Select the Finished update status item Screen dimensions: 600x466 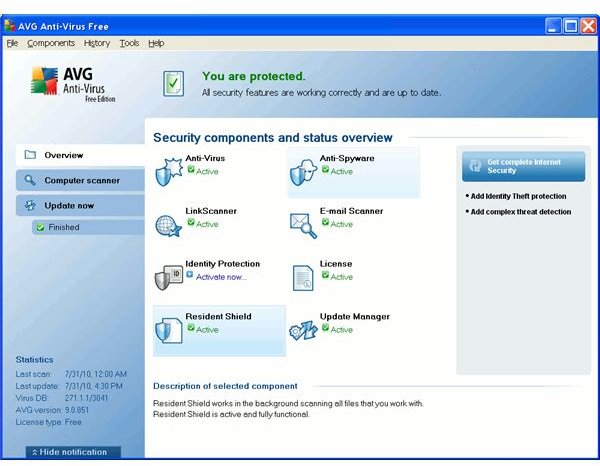88,227
